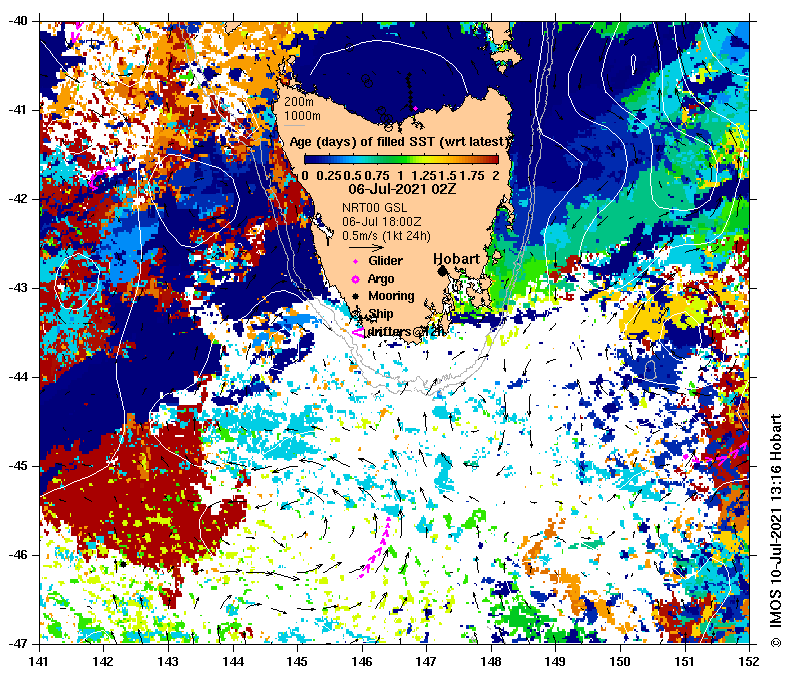This screenshot has width=792, height=678.
Task: Click the 'Mooring' legend label
Action: 391,296
